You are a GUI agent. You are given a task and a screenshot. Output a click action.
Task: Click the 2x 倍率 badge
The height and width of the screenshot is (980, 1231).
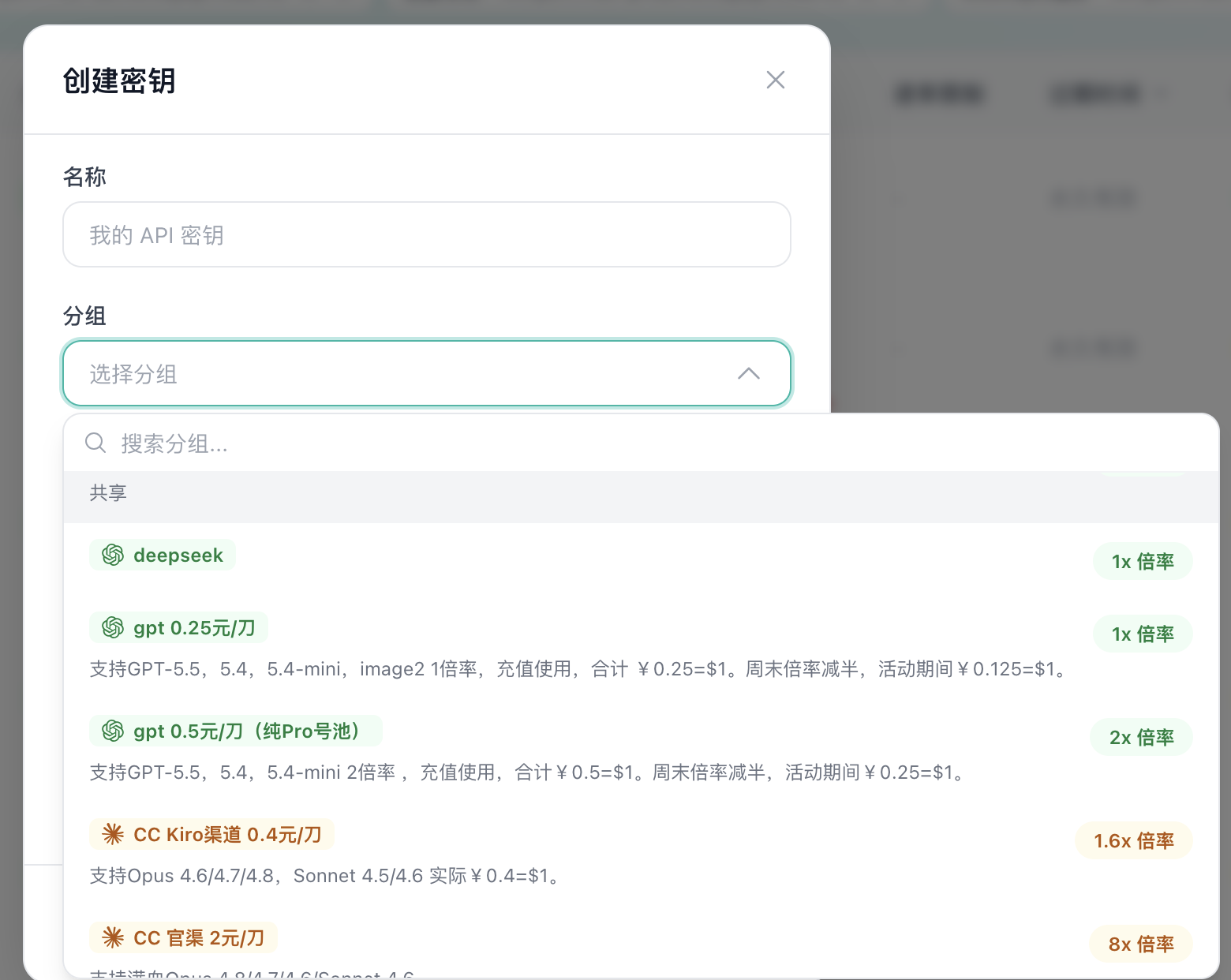[x=1141, y=738]
